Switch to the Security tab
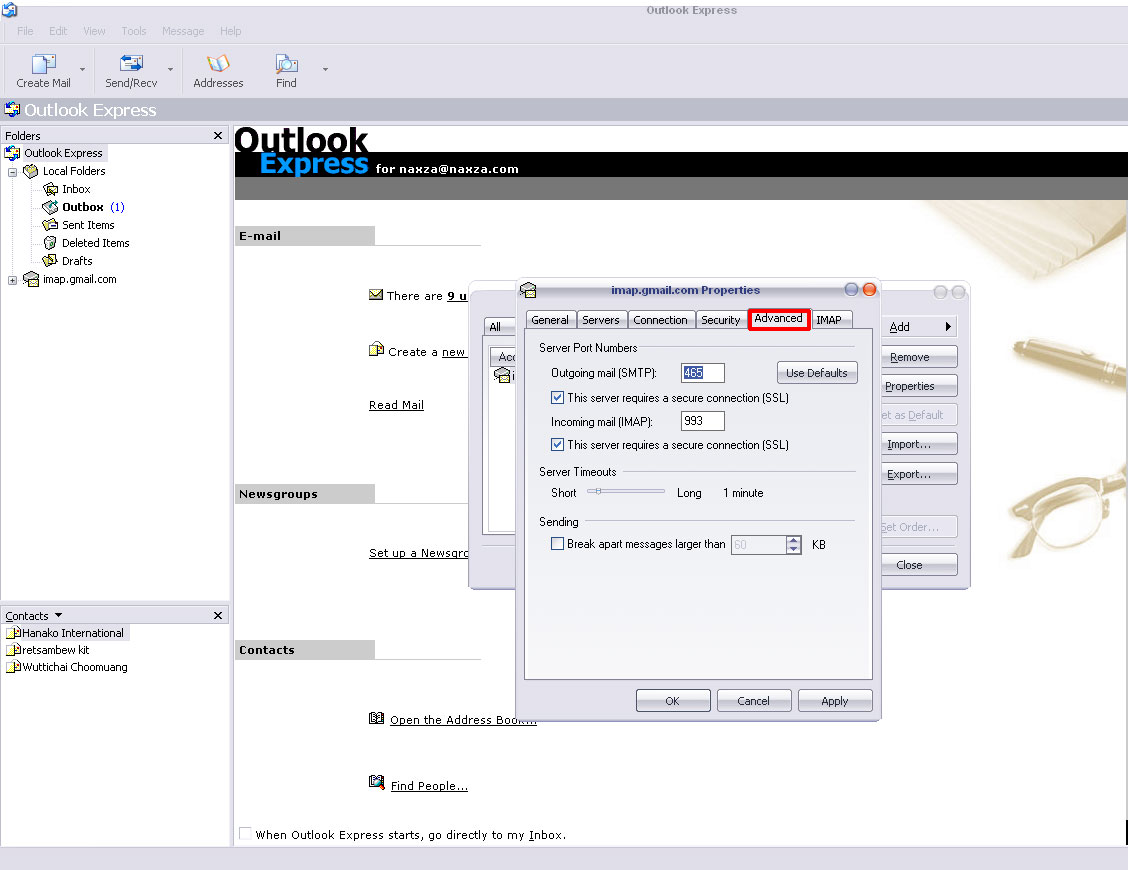 tap(721, 320)
